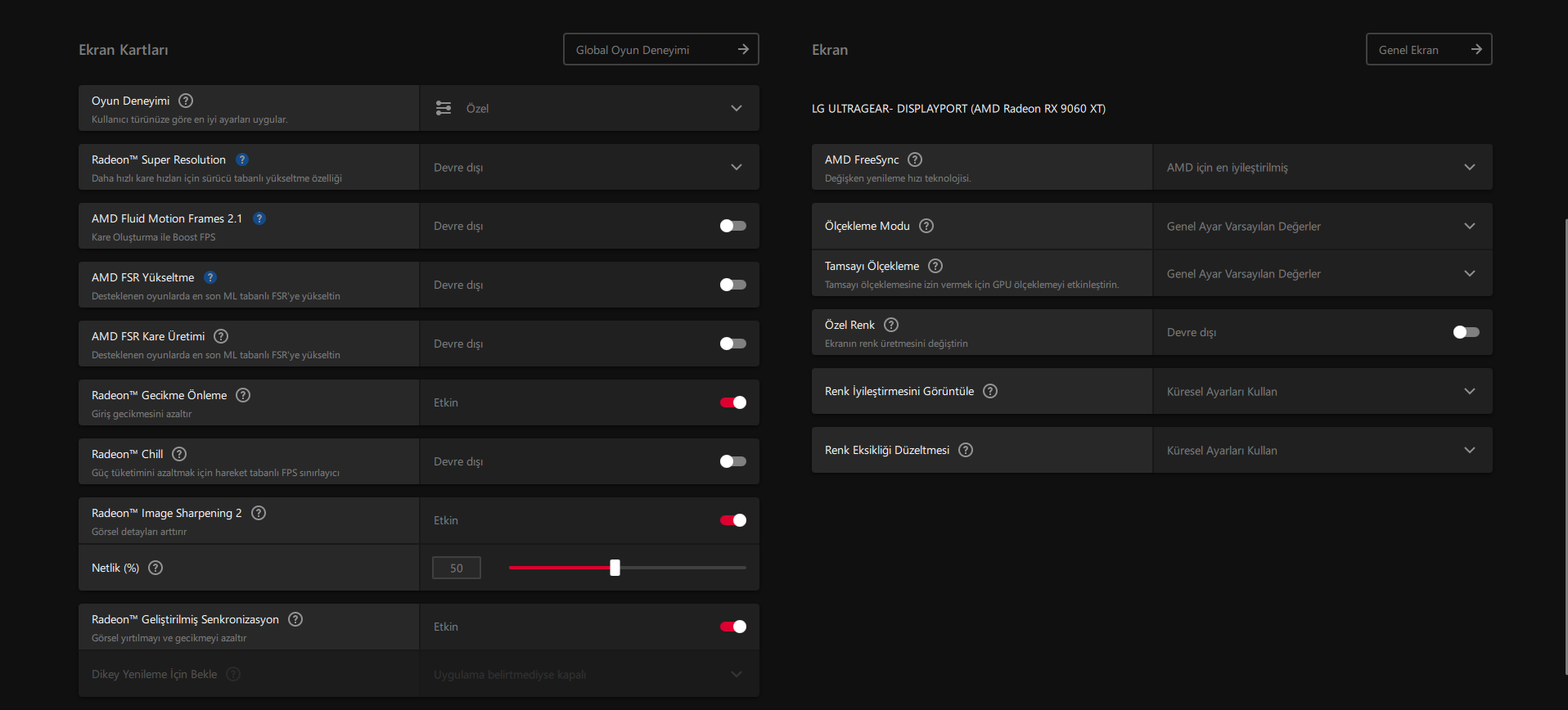Expand the Oyun Deneyimi dropdown showing Özel

tap(589, 108)
